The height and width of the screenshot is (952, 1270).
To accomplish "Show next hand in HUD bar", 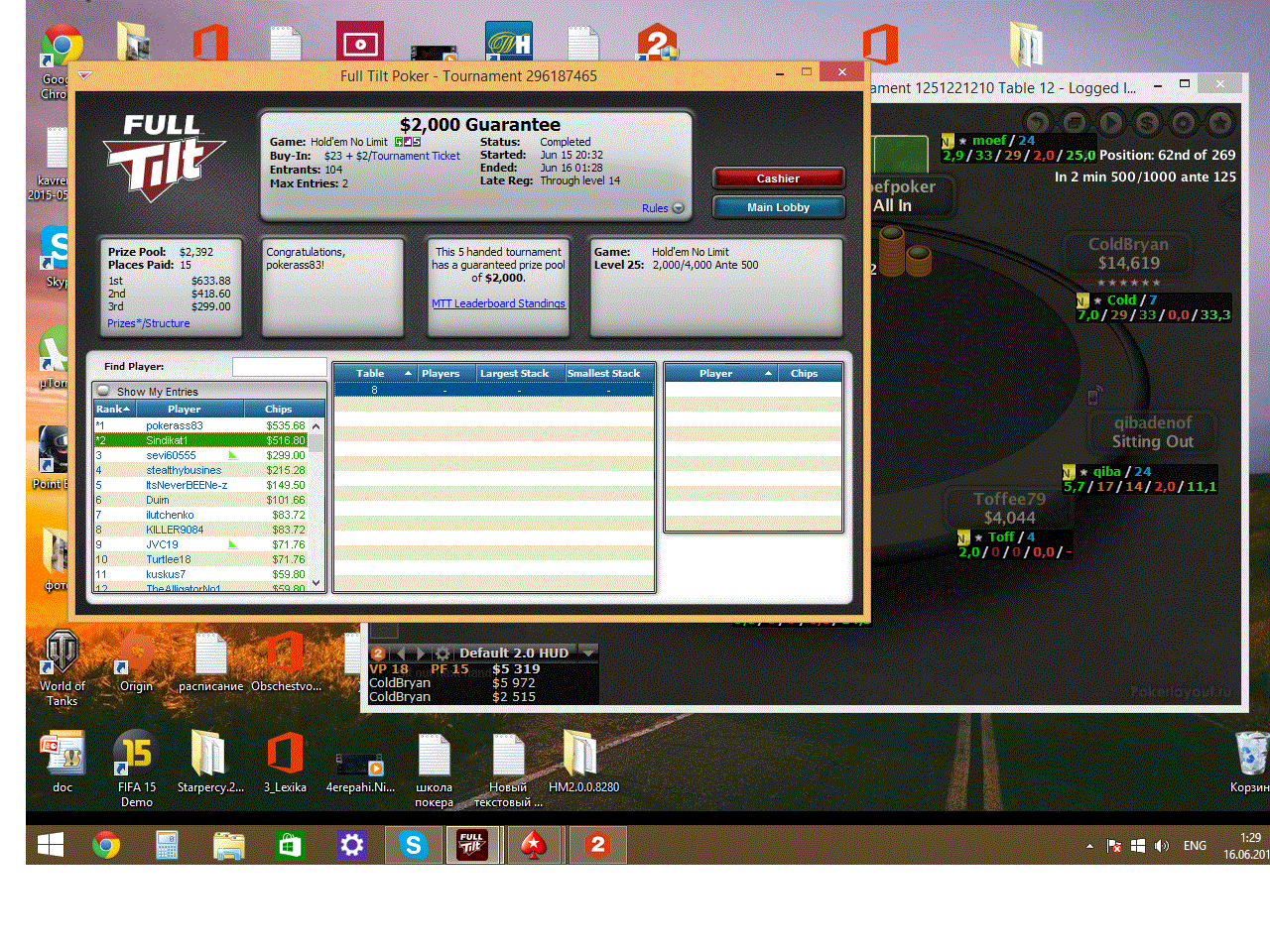I will (421, 653).
